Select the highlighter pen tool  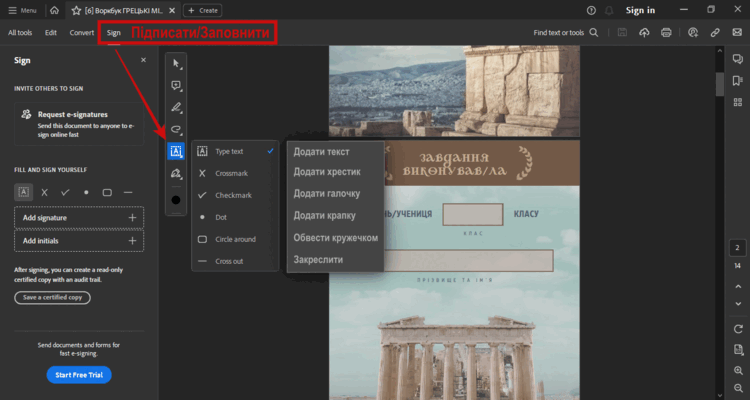176,107
